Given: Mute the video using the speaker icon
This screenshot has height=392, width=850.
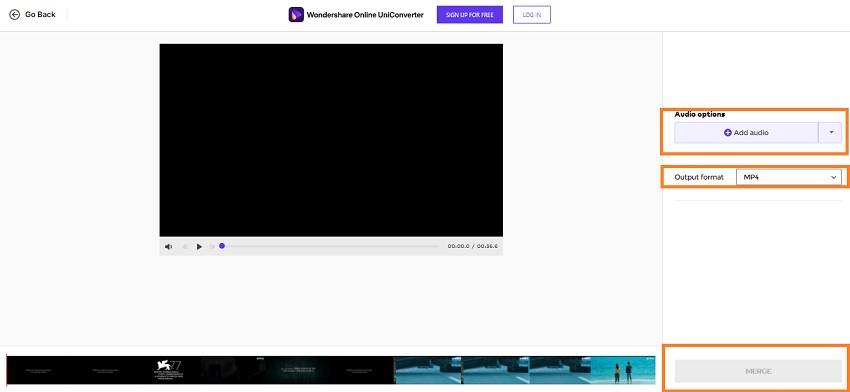Looking at the screenshot, I should [x=169, y=247].
